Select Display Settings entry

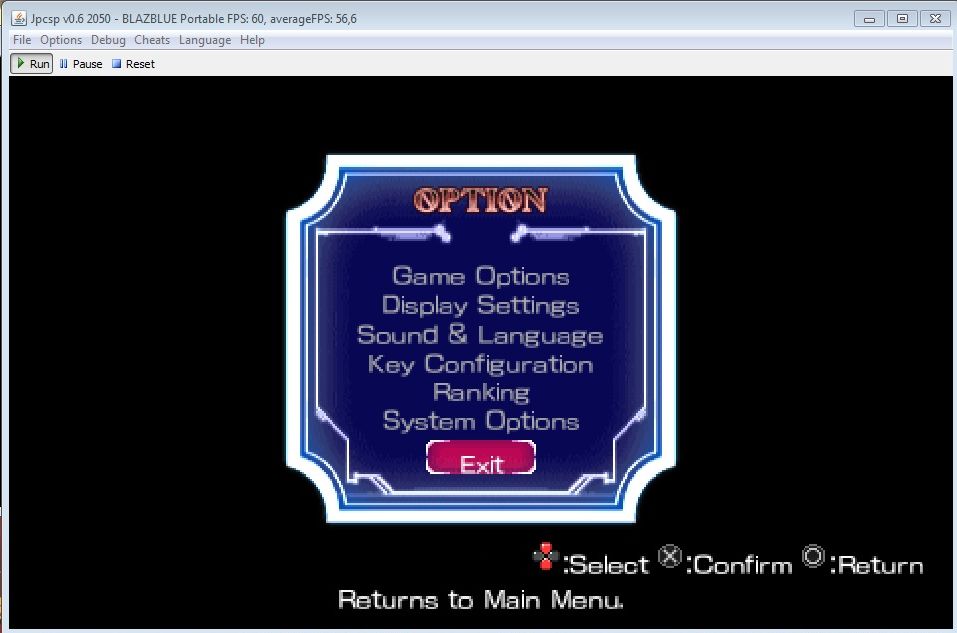coord(481,305)
